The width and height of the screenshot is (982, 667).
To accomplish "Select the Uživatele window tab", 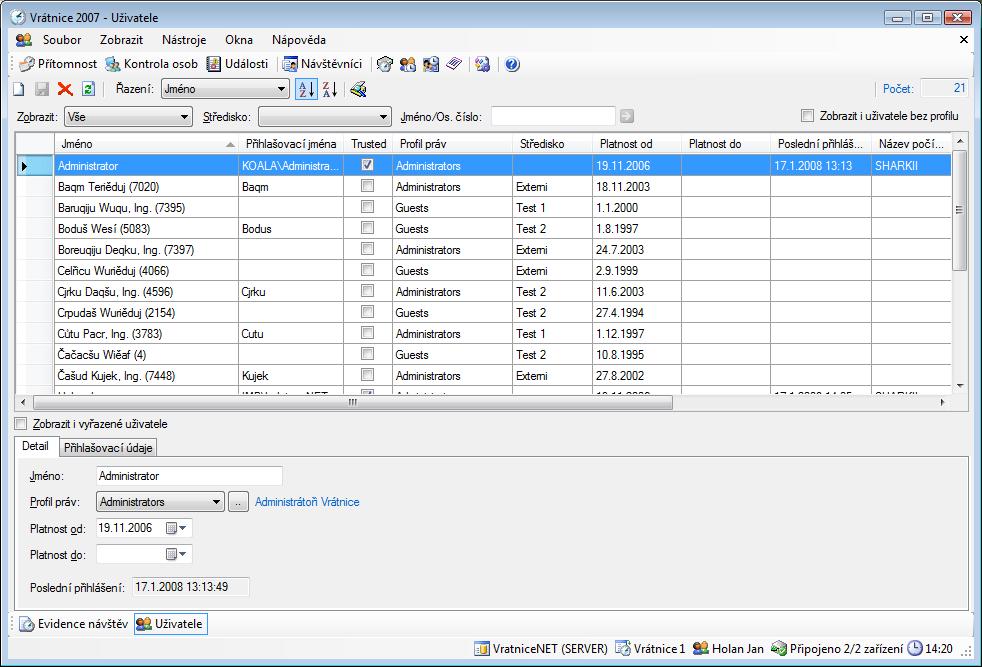I will click(x=170, y=624).
